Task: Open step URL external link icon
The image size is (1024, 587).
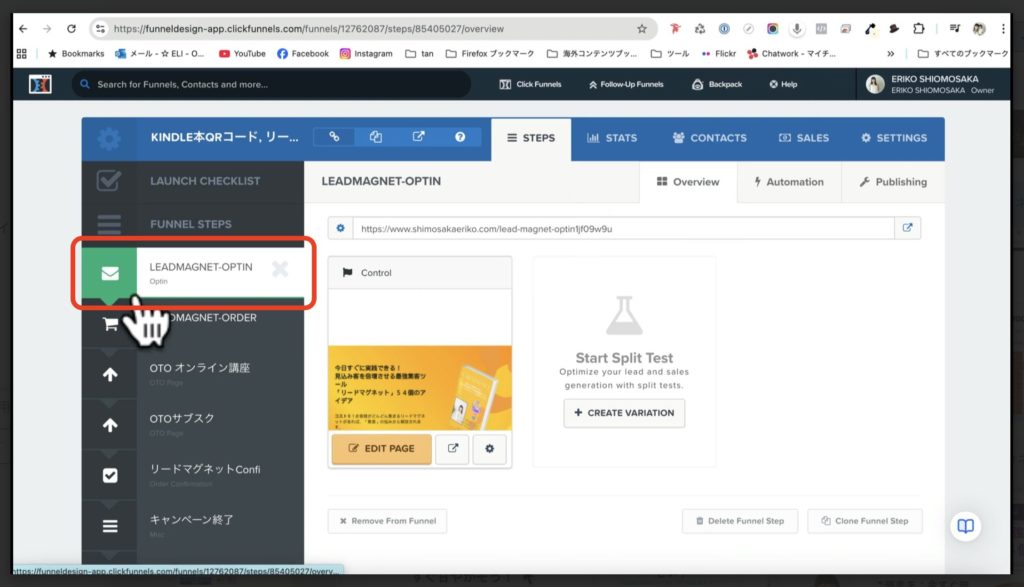Action: [907, 228]
